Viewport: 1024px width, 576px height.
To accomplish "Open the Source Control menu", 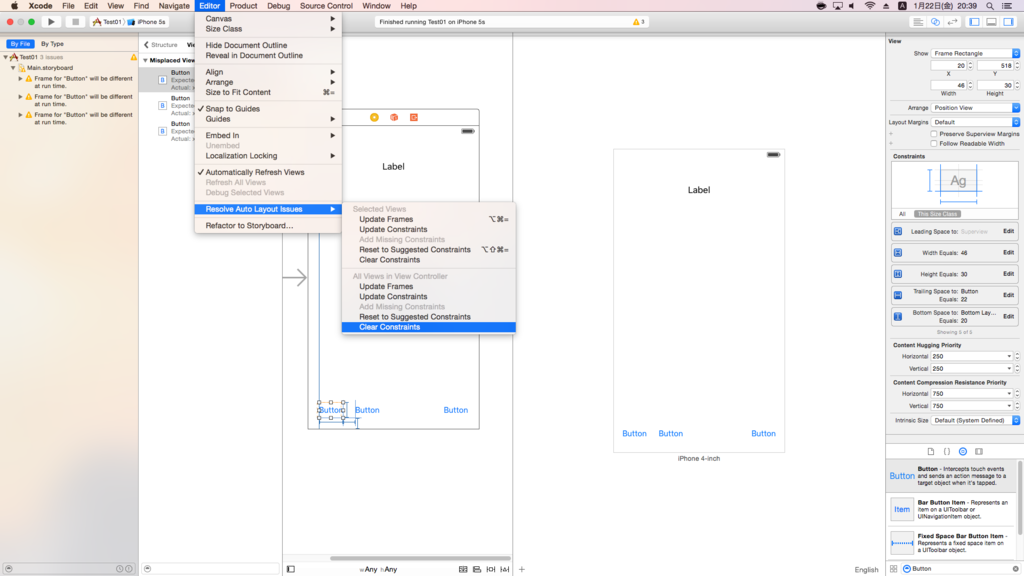I will click(x=326, y=6).
